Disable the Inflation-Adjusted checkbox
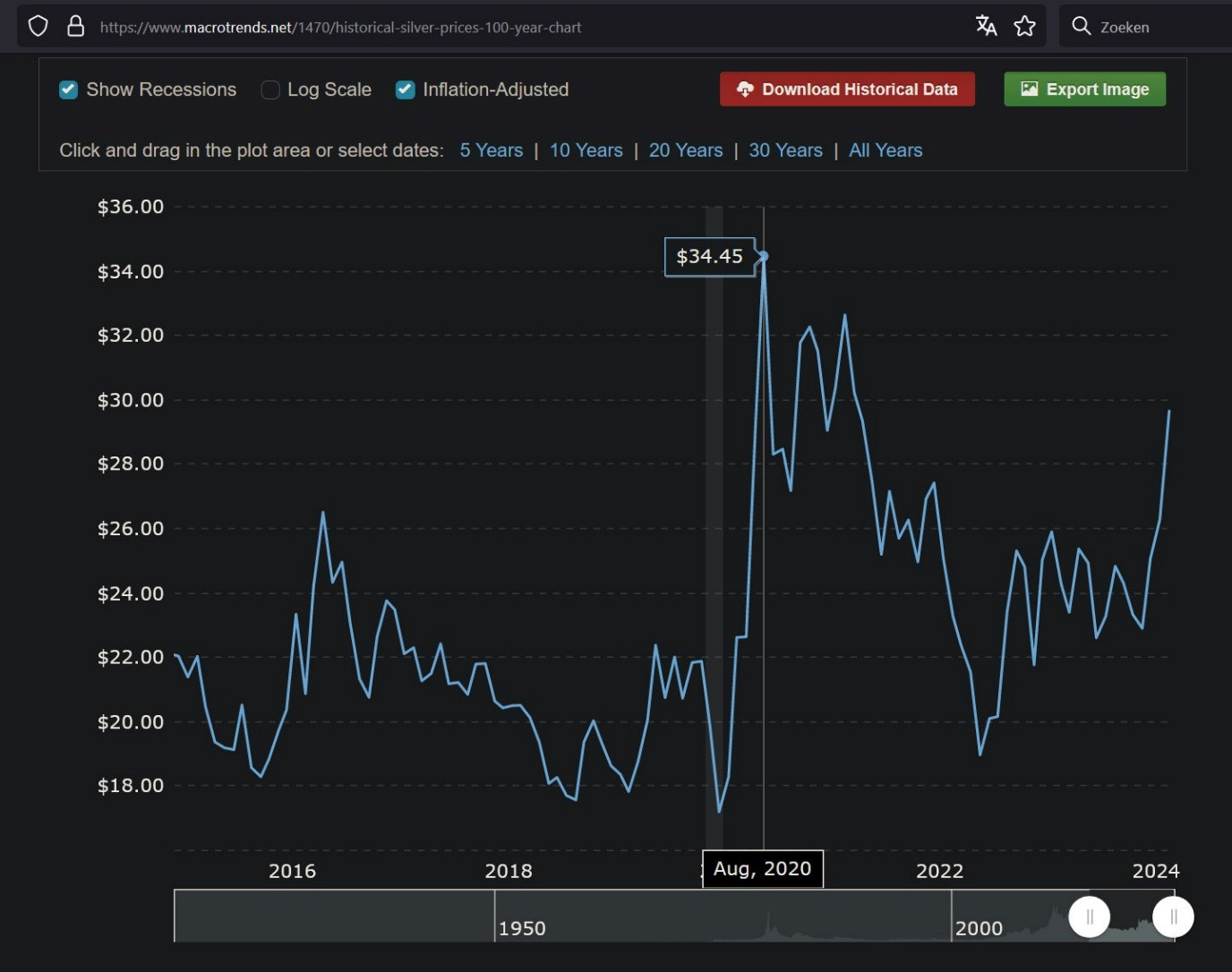 tap(406, 90)
